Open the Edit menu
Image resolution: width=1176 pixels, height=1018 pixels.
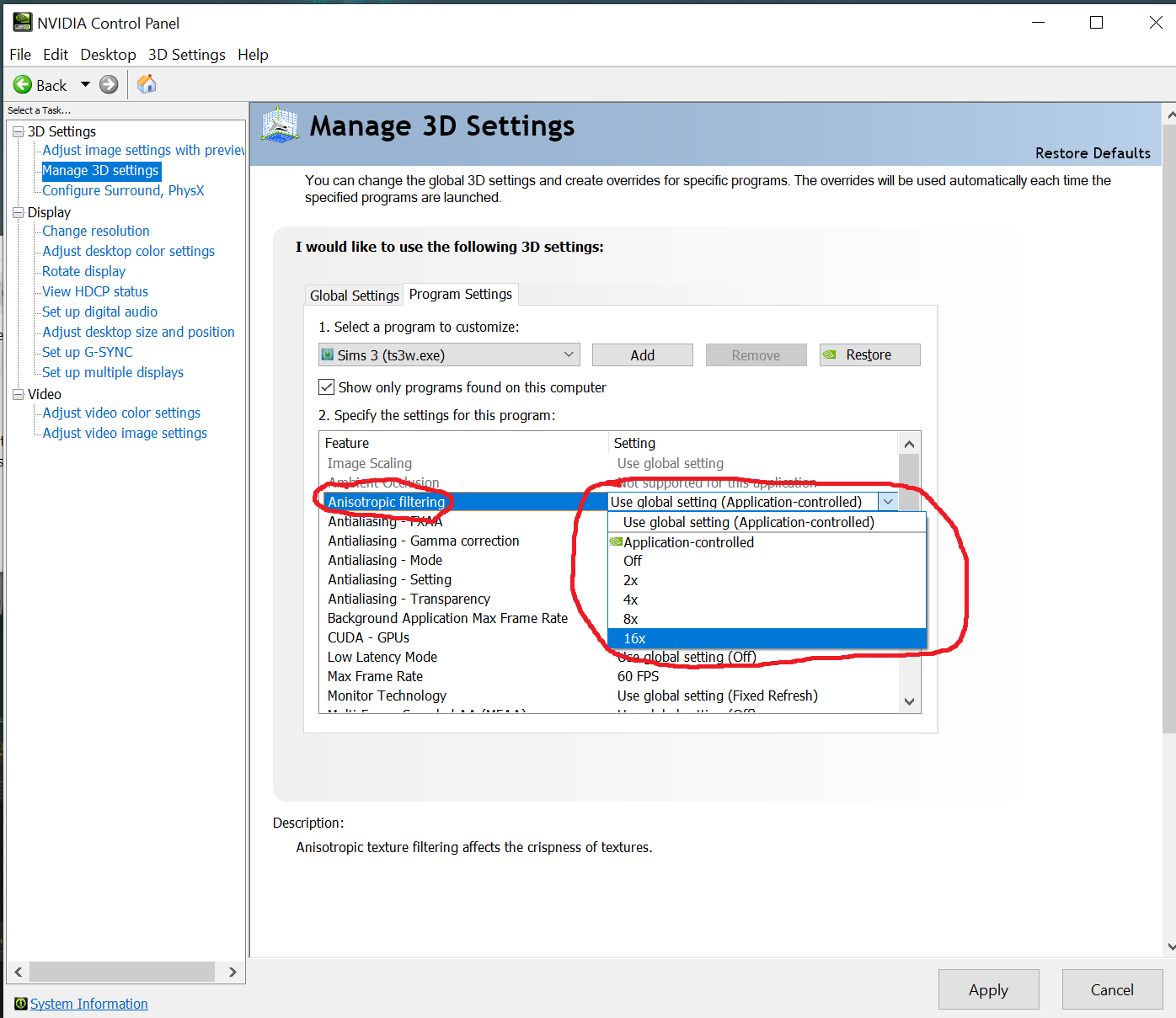(x=56, y=55)
